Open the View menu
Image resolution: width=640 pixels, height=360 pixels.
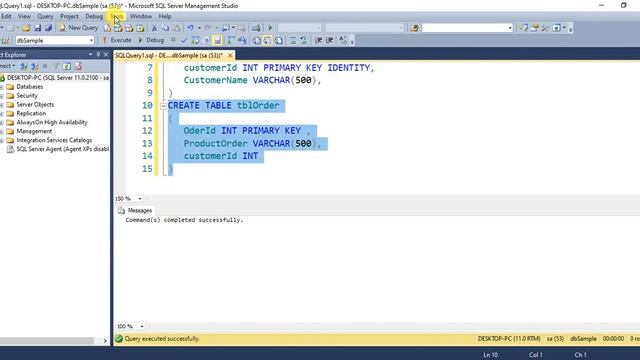click(24, 16)
